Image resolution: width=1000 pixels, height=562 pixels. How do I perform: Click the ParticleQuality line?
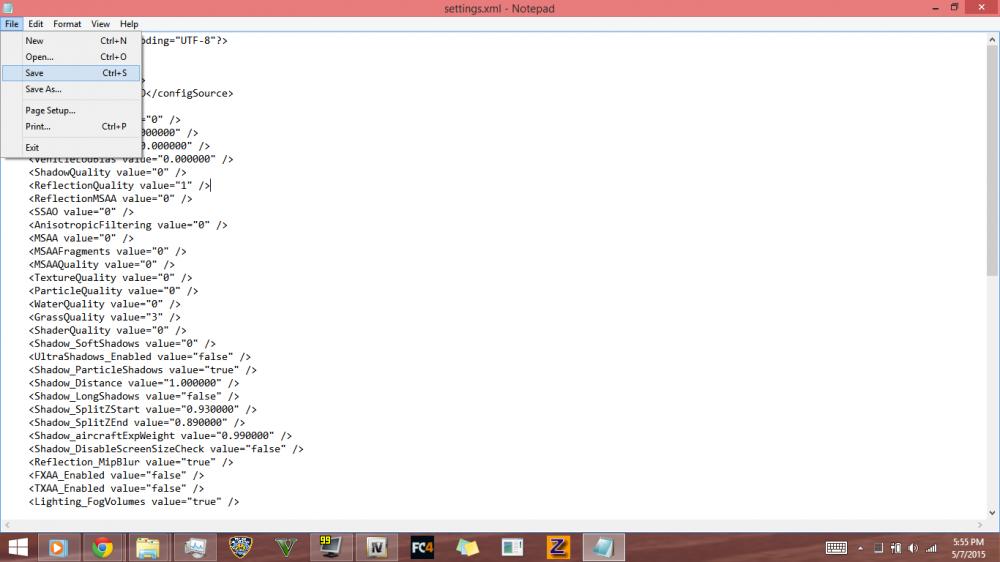coord(113,291)
